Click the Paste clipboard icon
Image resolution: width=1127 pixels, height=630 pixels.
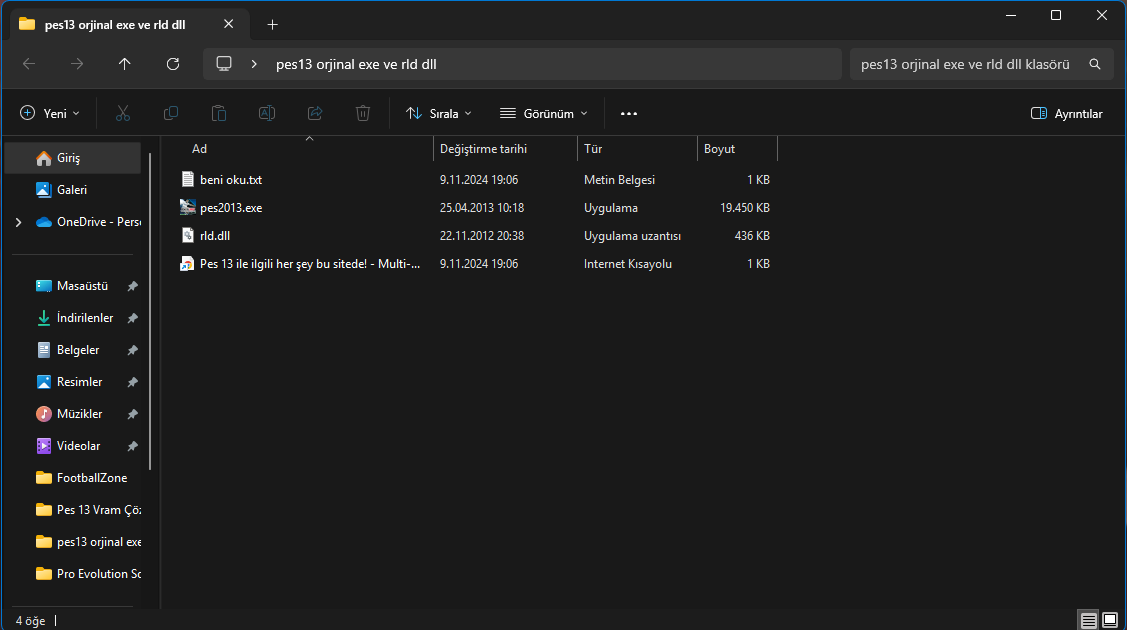coord(218,114)
